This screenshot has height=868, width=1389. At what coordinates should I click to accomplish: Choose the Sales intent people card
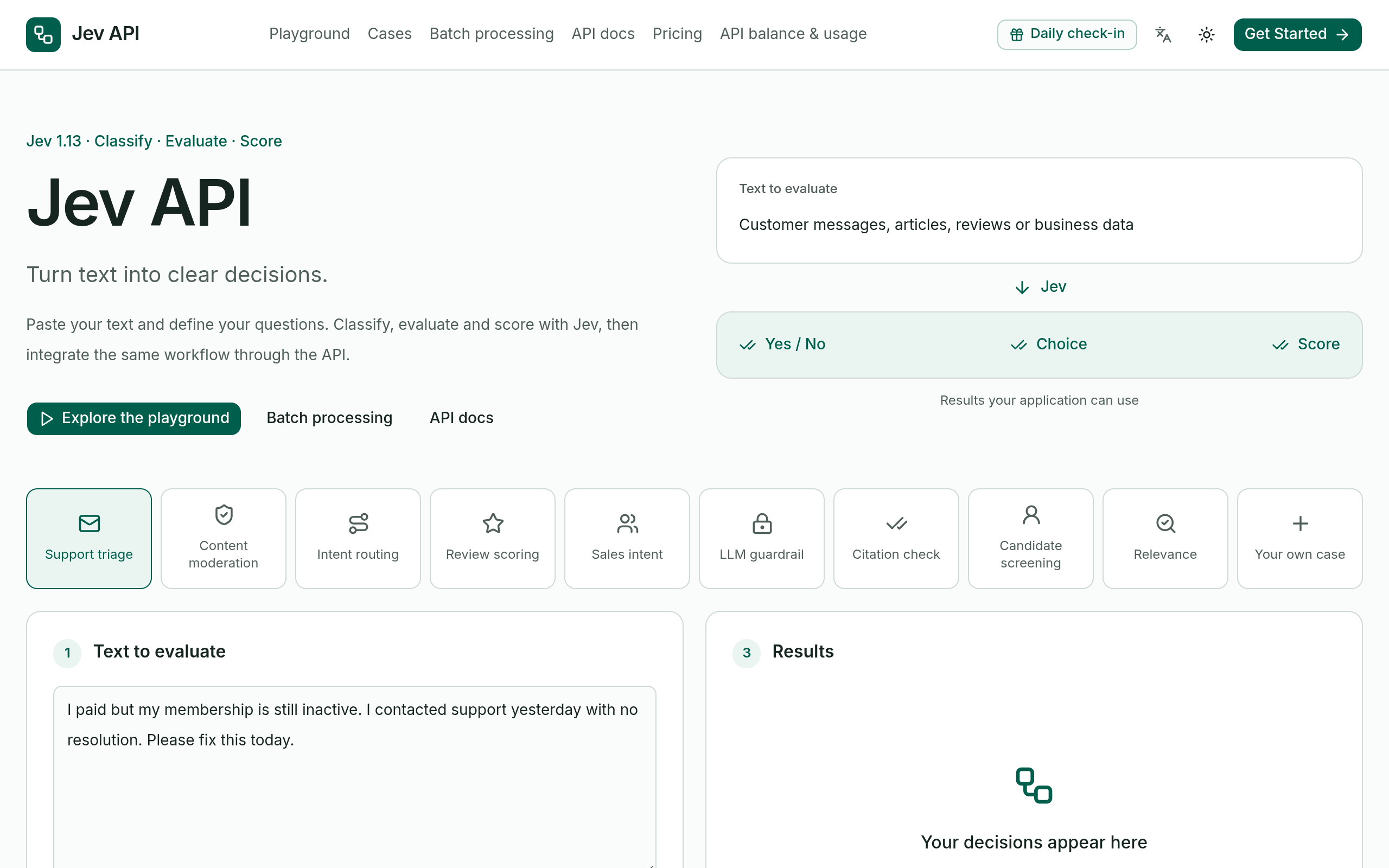[627, 539]
